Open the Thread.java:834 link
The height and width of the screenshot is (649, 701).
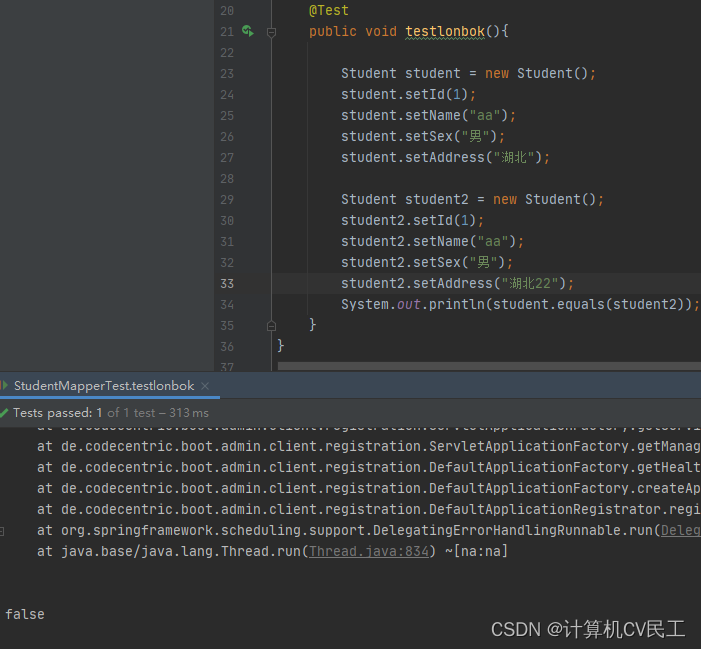pos(369,551)
